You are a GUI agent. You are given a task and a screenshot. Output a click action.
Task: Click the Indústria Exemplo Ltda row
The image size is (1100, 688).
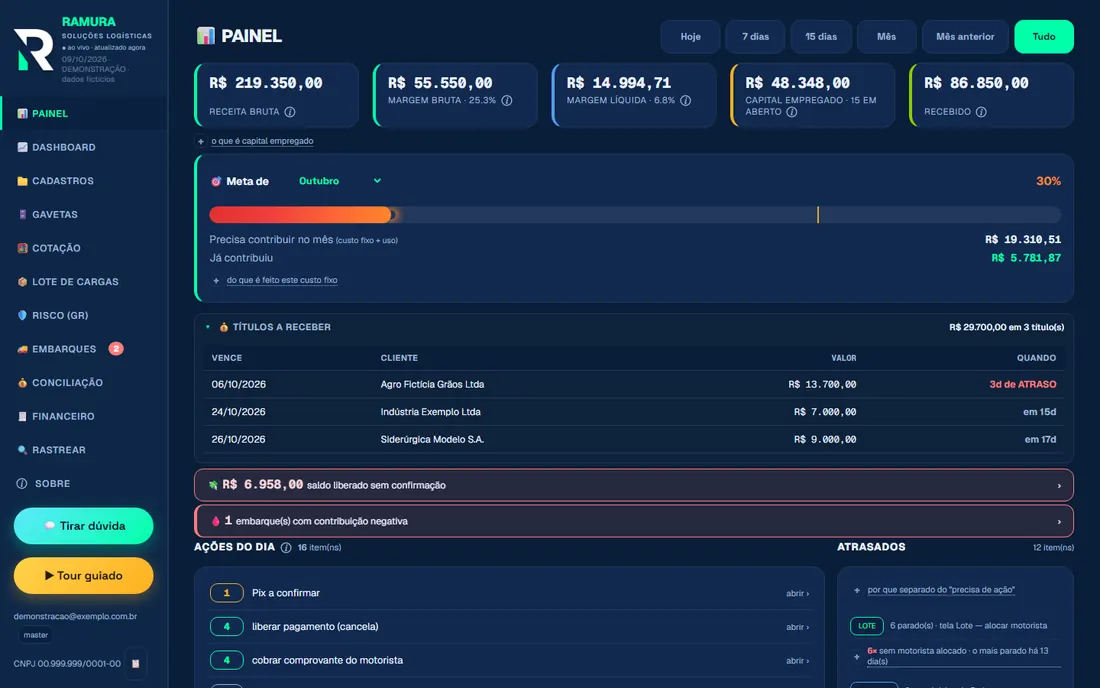click(x=633, y=412)
